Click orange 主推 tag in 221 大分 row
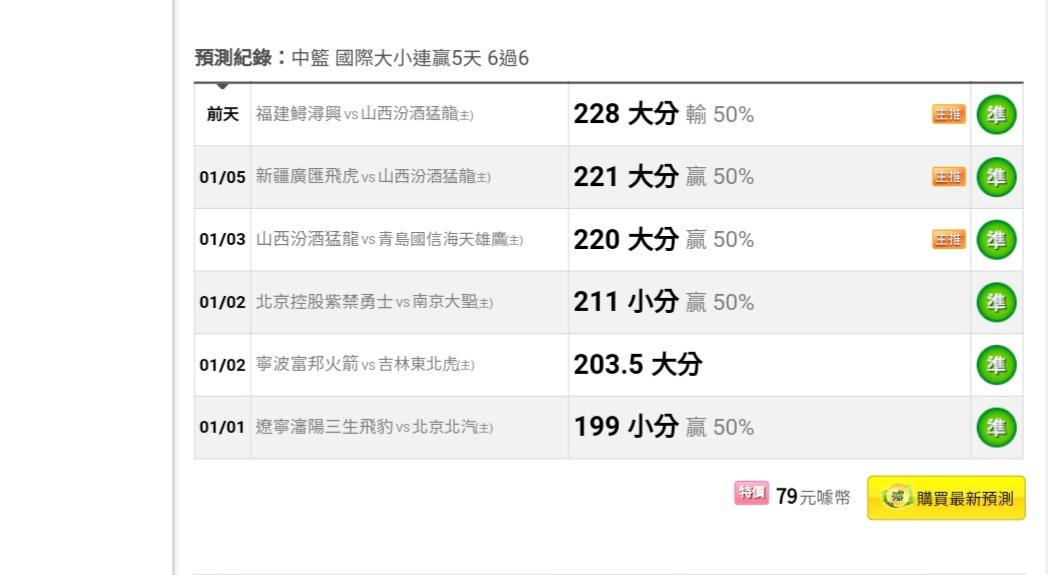This screenshot has width=1049, height=575. coord(949,177)
